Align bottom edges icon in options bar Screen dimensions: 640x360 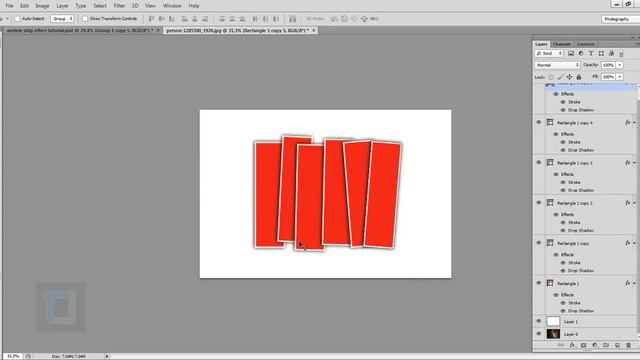[172, 19]
